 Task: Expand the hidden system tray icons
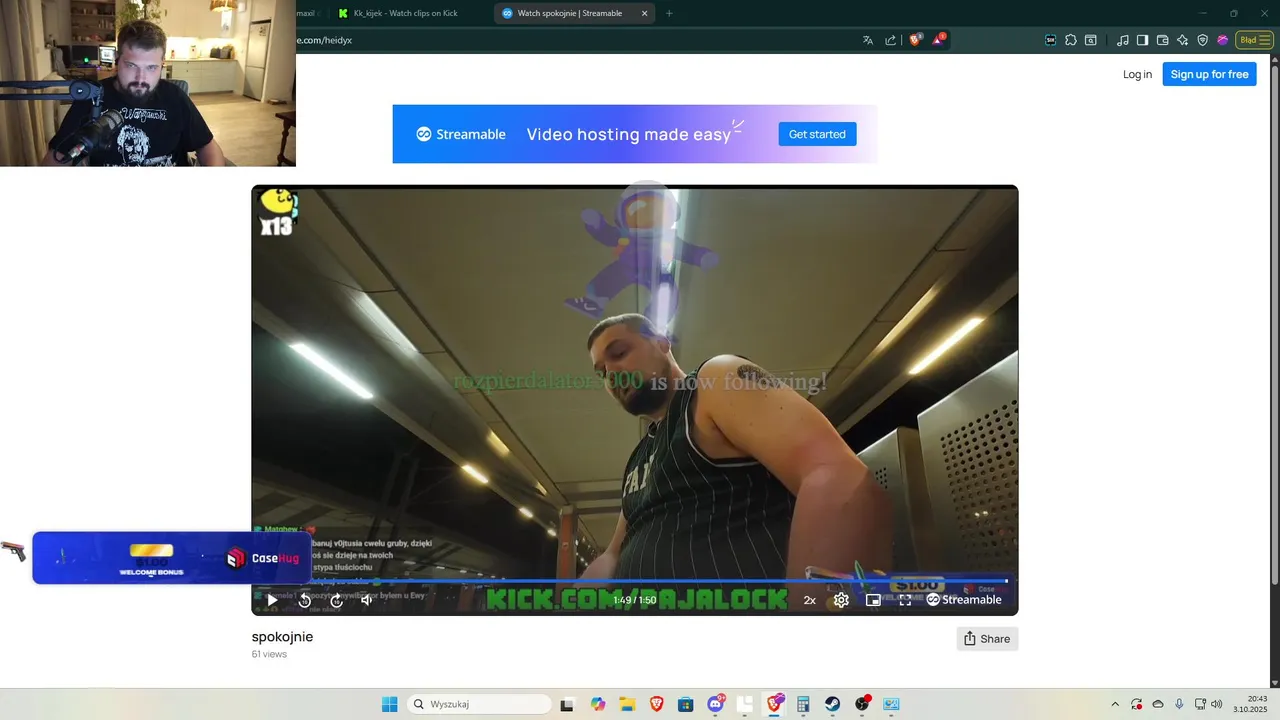[1115, 704]
